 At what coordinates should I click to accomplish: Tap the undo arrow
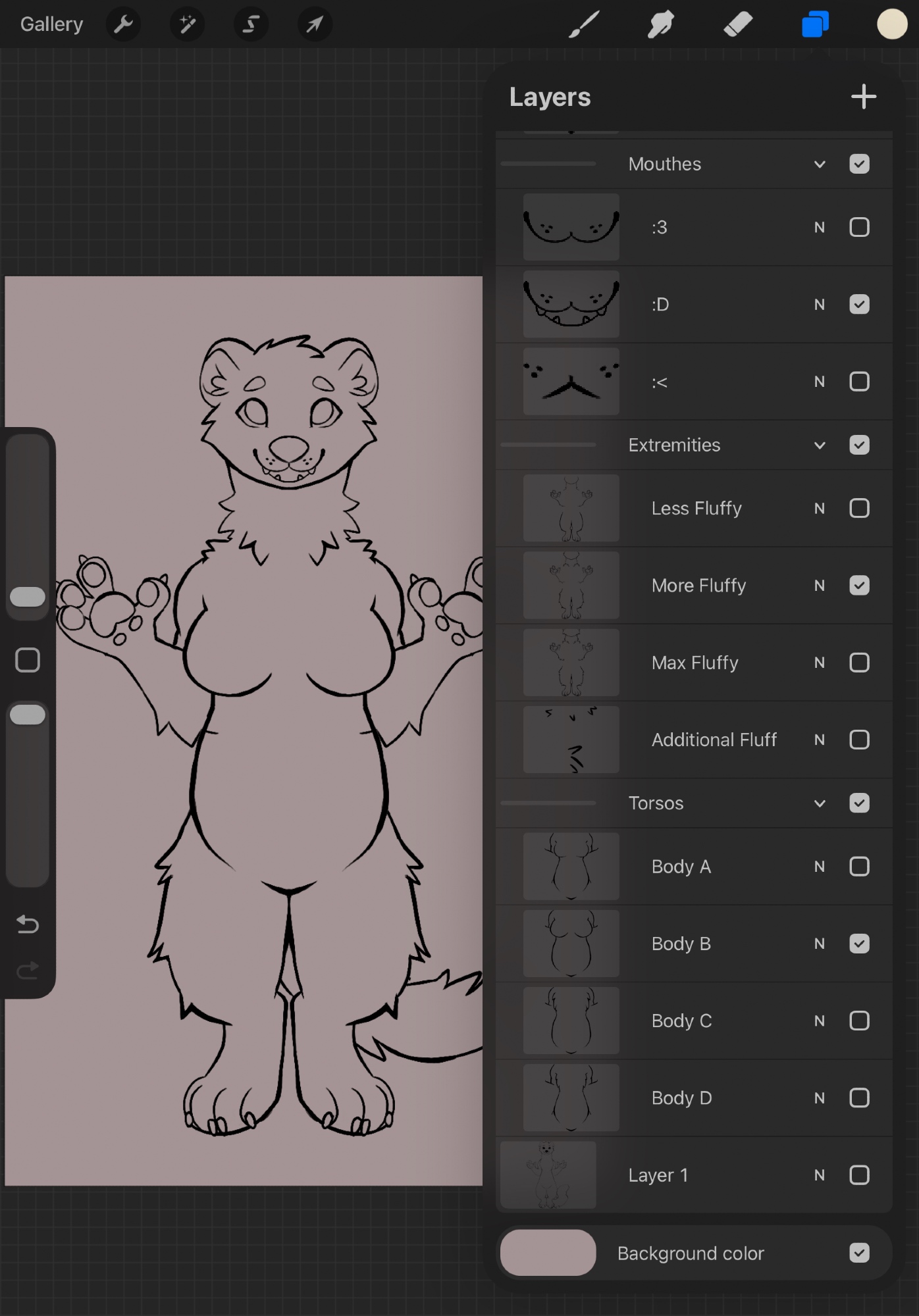(x=28, y=924)
